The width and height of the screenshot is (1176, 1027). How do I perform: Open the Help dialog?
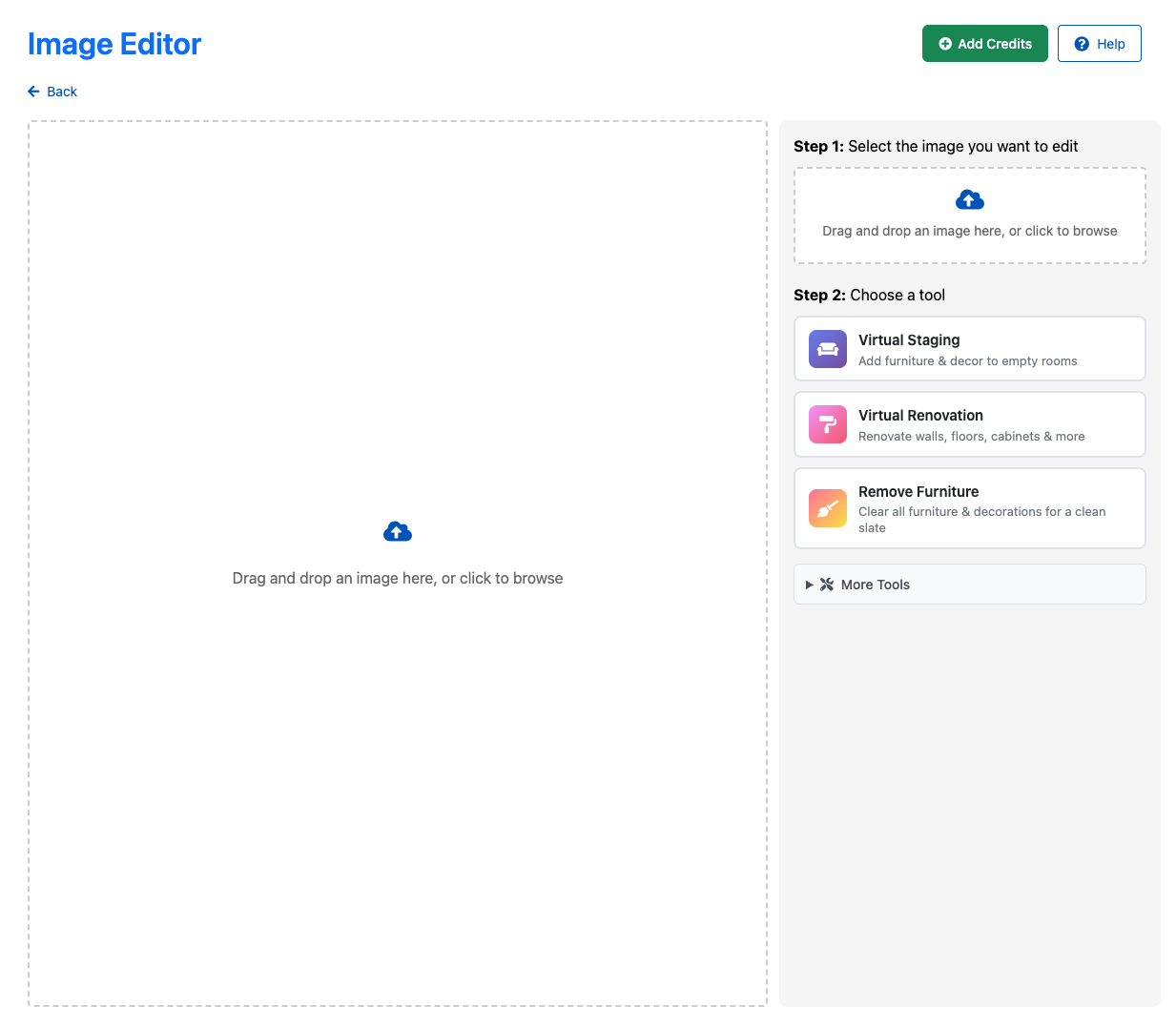[1099, 43]
